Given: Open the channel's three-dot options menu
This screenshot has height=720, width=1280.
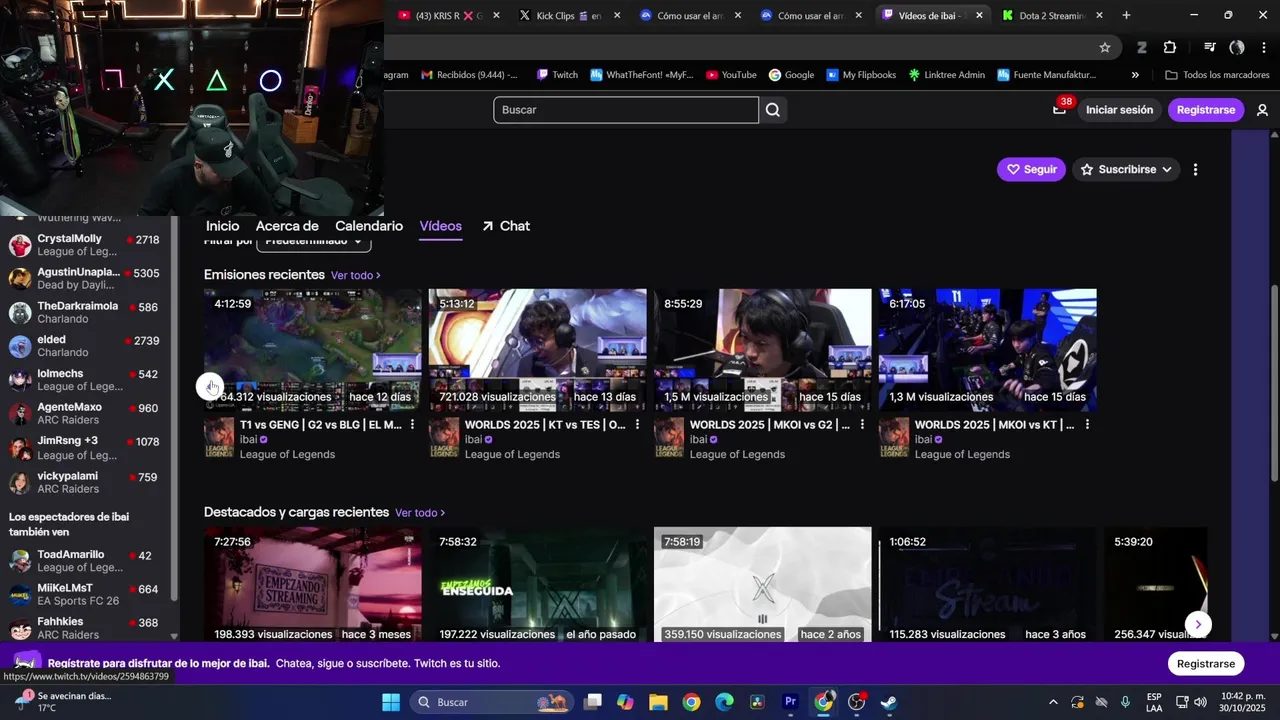Looking at the screenshot, I should [x=1195, y=170].
